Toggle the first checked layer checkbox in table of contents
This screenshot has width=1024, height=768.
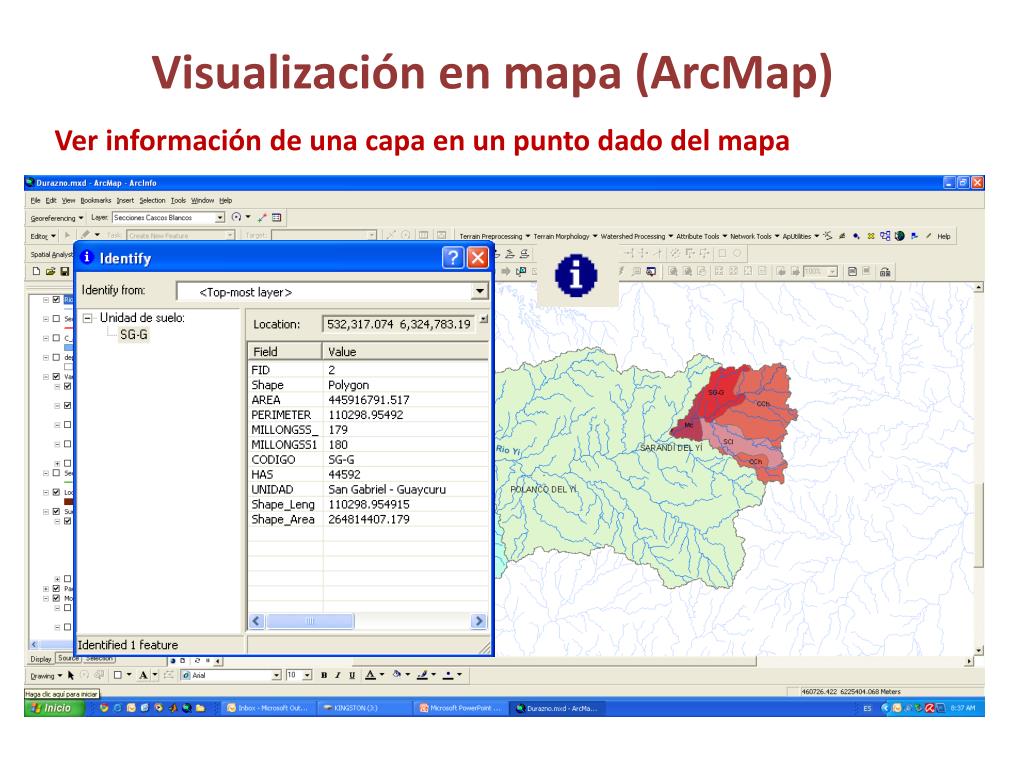pos(56,300)
